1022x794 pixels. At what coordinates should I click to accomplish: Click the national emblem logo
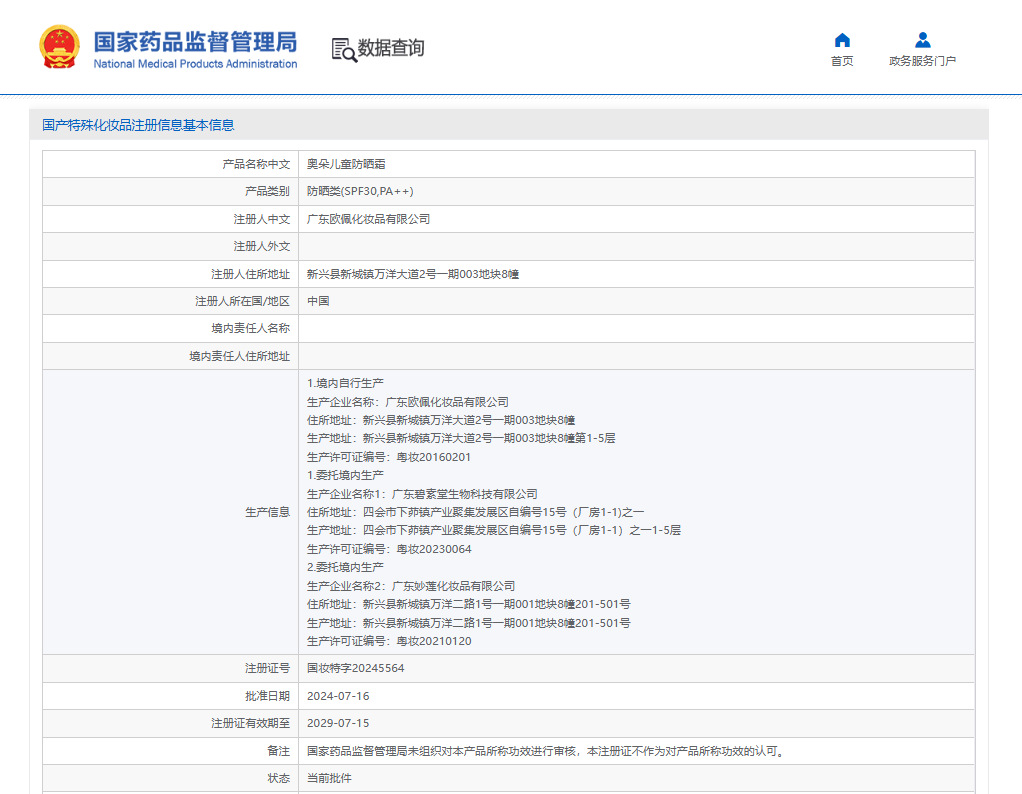59,47
